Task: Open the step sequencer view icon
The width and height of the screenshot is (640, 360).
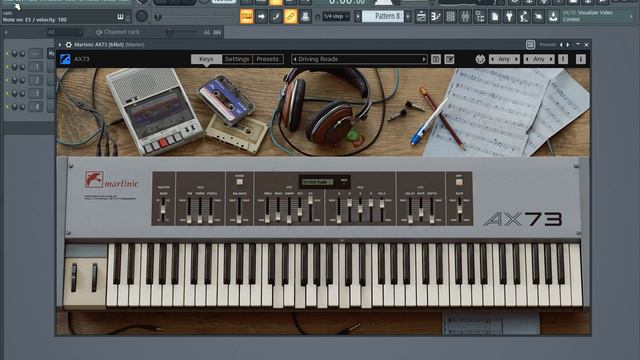Action: tap(436, 17)
